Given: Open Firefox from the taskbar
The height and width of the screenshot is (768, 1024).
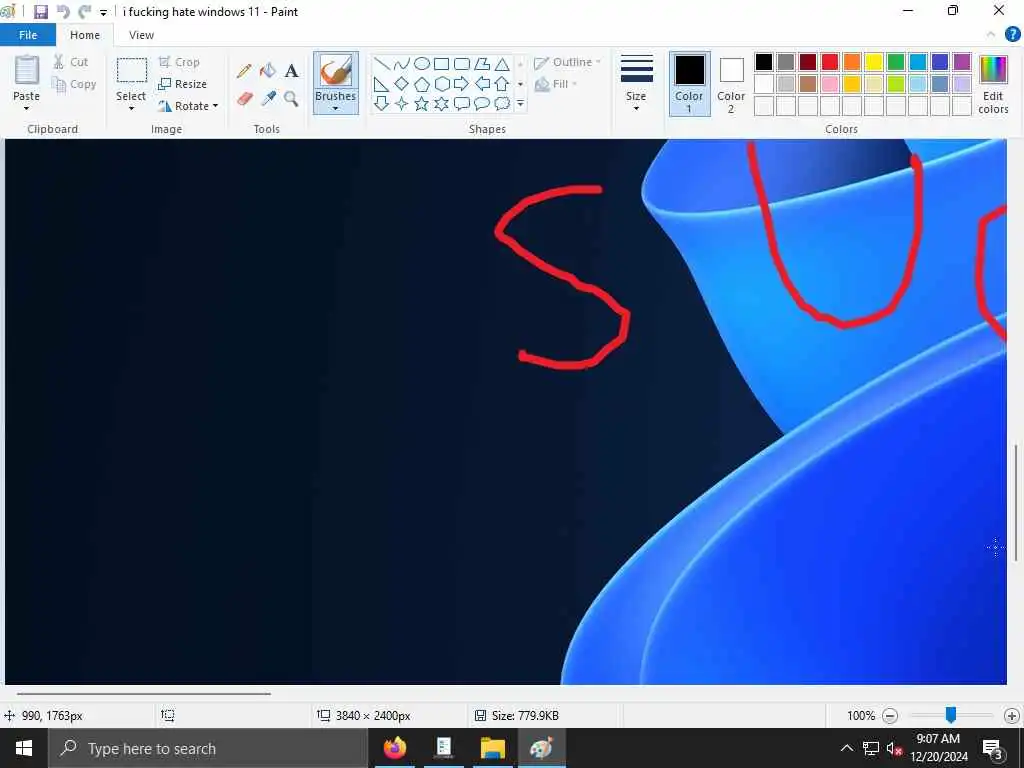Looking at the screenshot, I should pos(395,748).
